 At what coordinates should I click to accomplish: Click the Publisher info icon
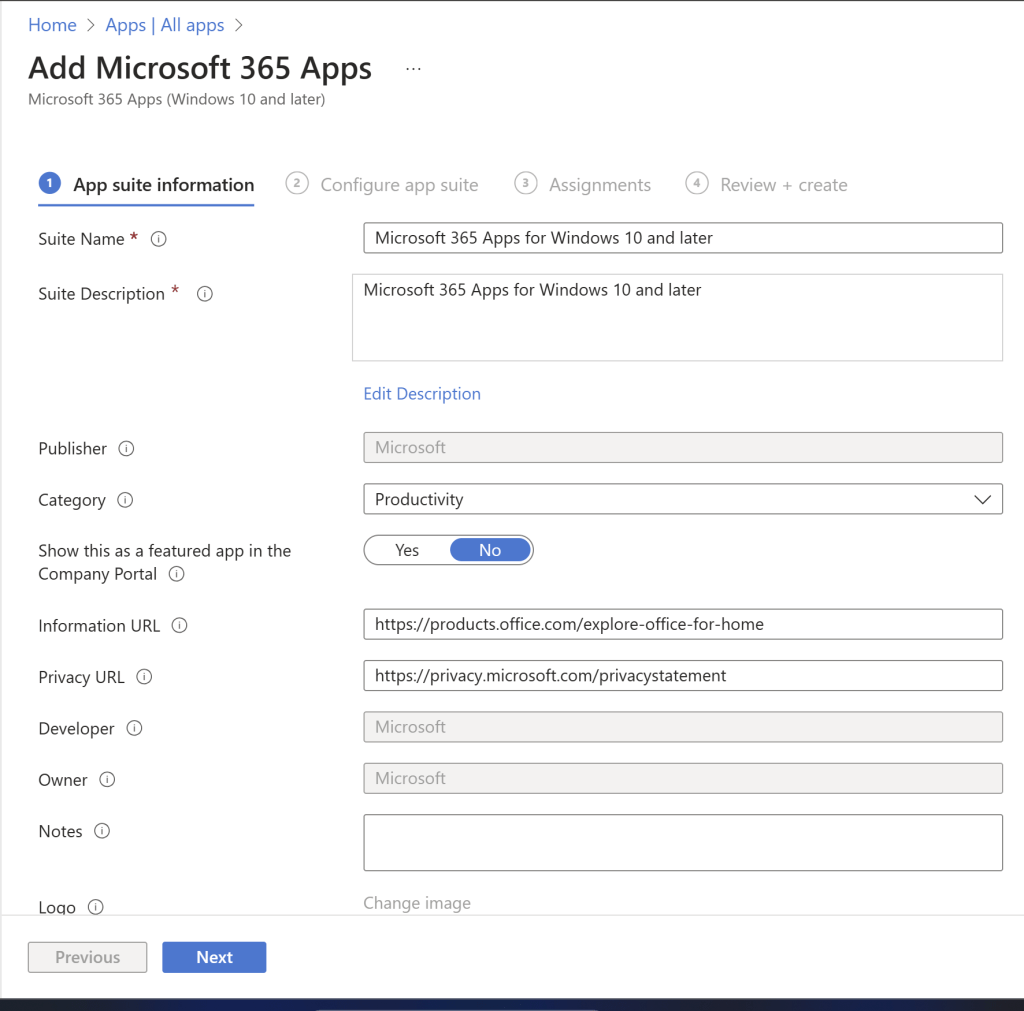[126, 449]
